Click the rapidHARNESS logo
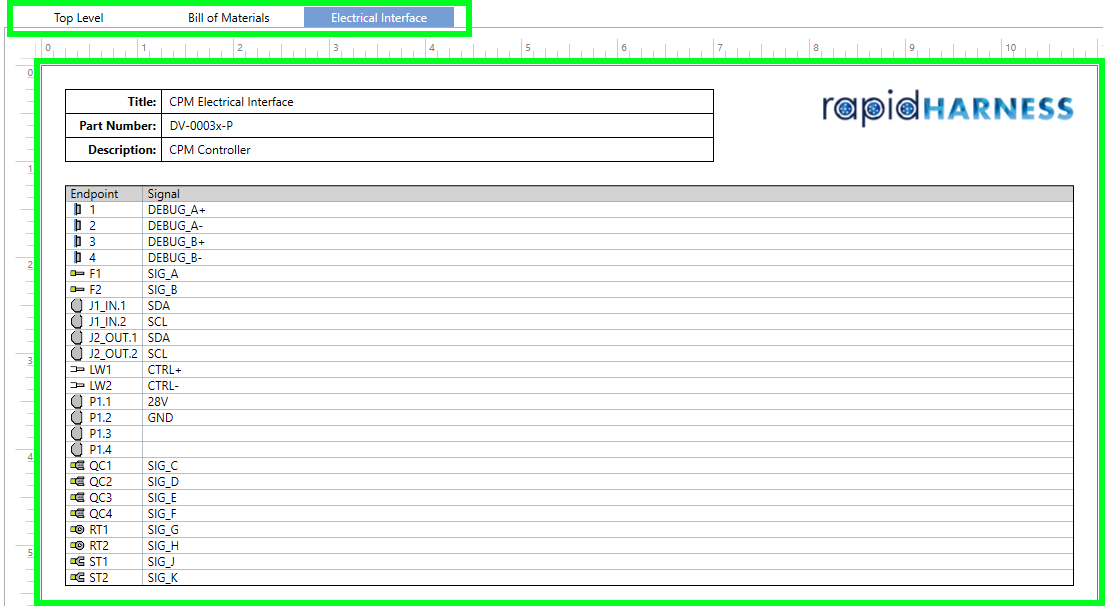 click(947, 109)
